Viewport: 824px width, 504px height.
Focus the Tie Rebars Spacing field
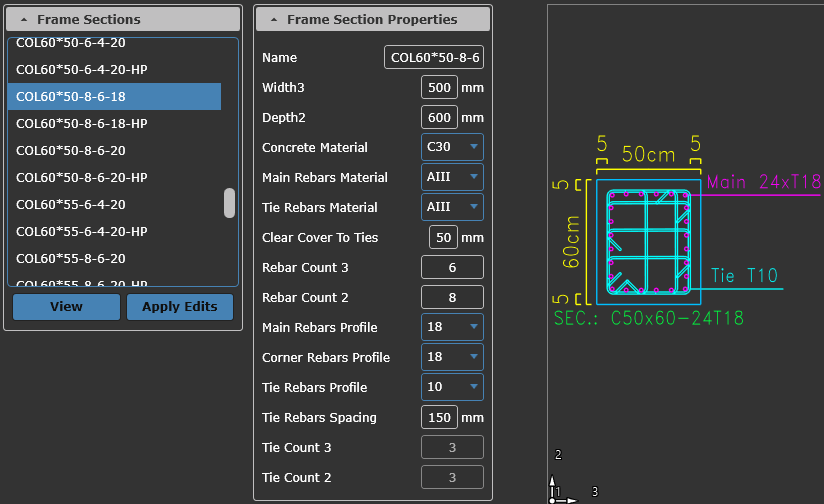tap(439, 417)
